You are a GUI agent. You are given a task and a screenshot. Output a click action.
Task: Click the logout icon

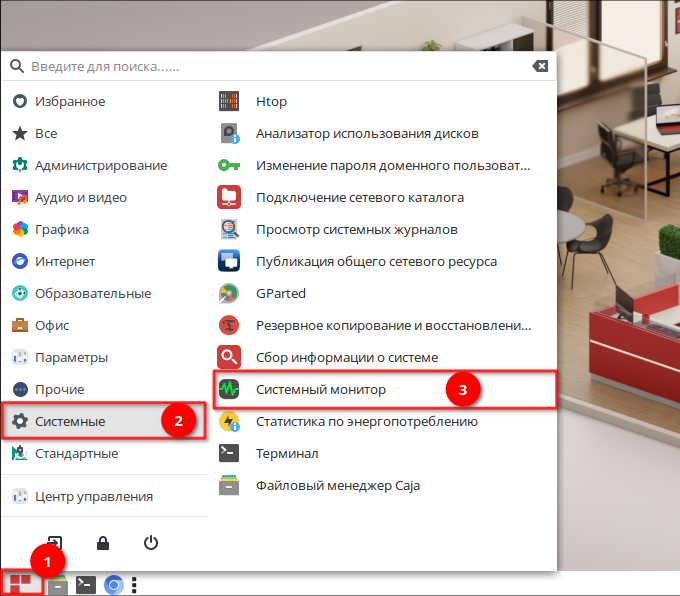tap(54, 543)
